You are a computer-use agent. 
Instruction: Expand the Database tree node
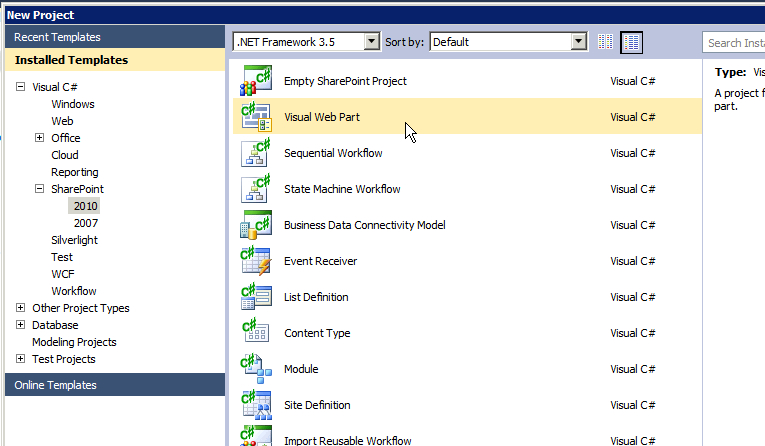20,324
